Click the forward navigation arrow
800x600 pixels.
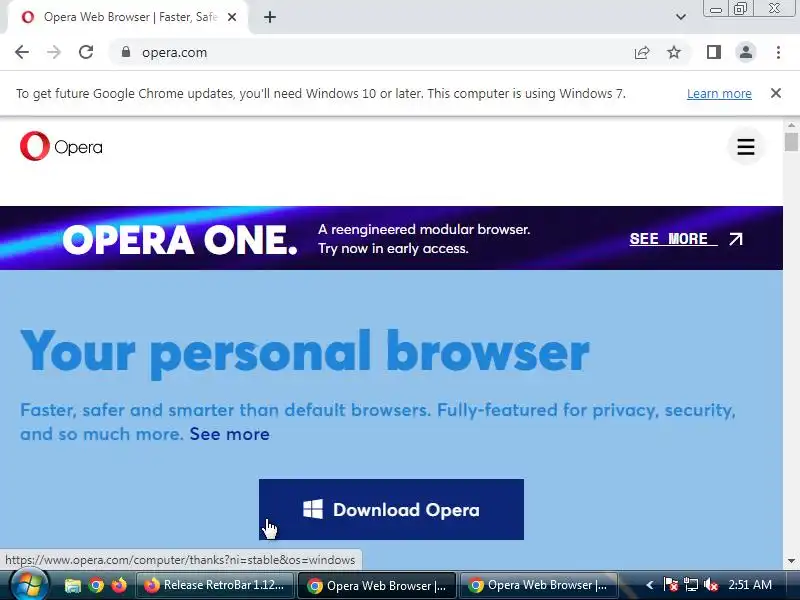coord(54,52)
